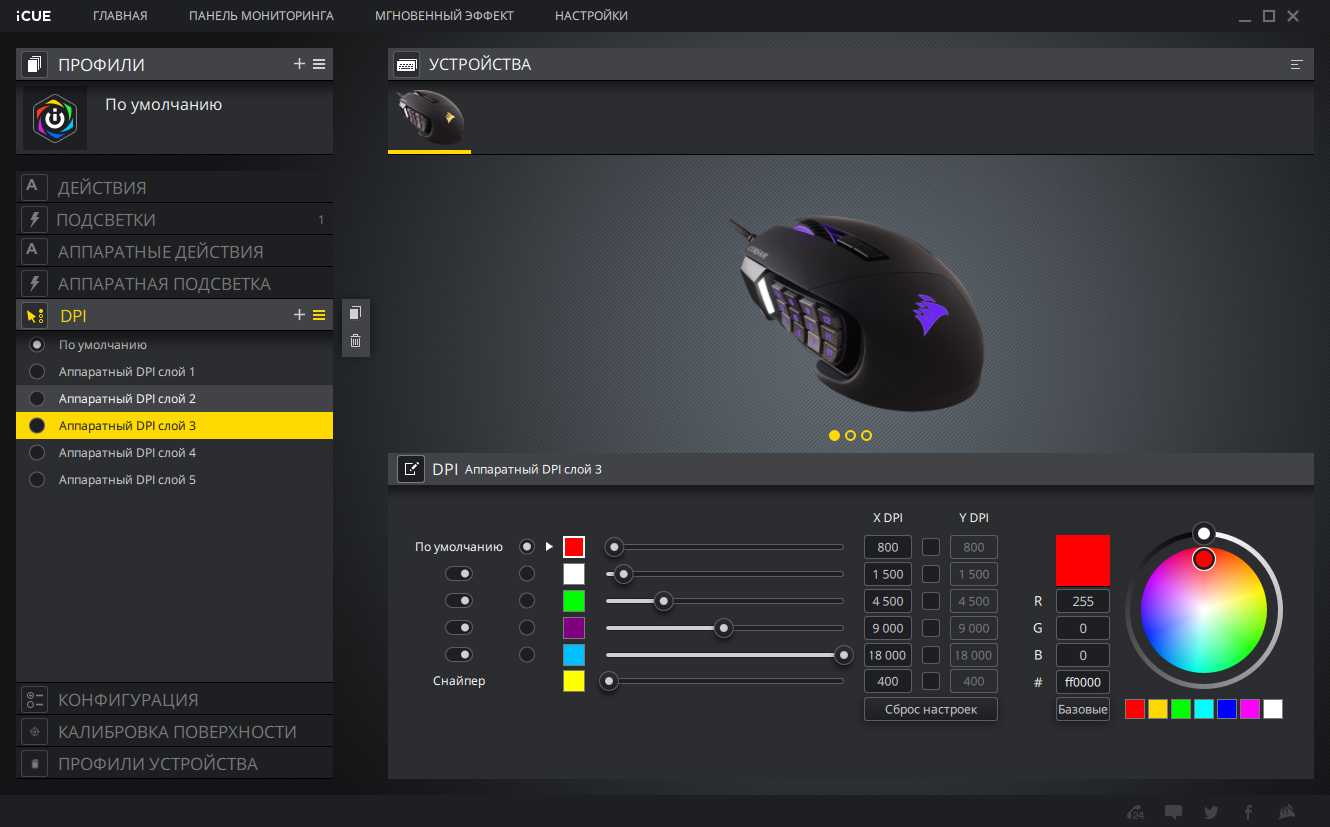1330x827 pixels.
Task: Open the chat bubble icon in the footer
Action: click(x=1174, y=812)
